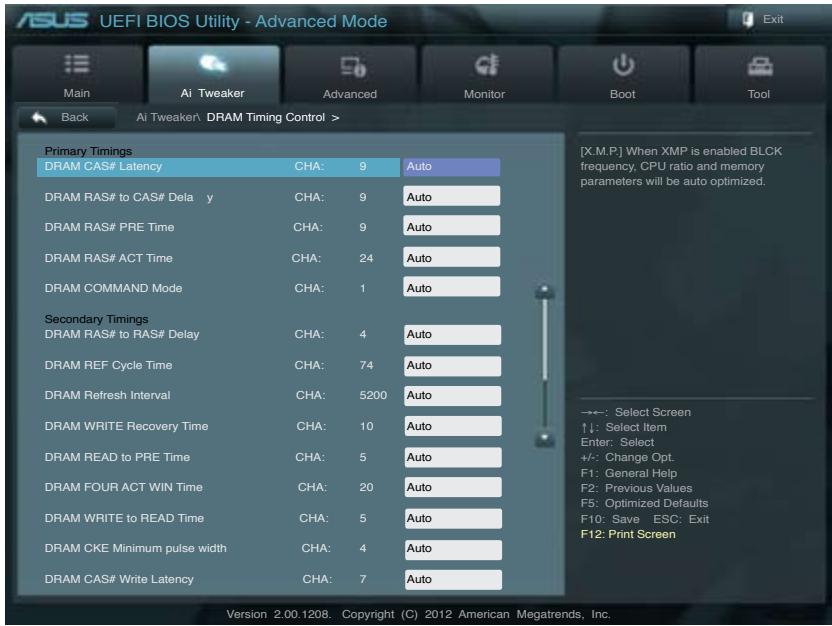This screenshot has height=626, width=832.
Task: Open DRAM RAS# to RAS# Delay Auto field
Action: coord(452,335)
